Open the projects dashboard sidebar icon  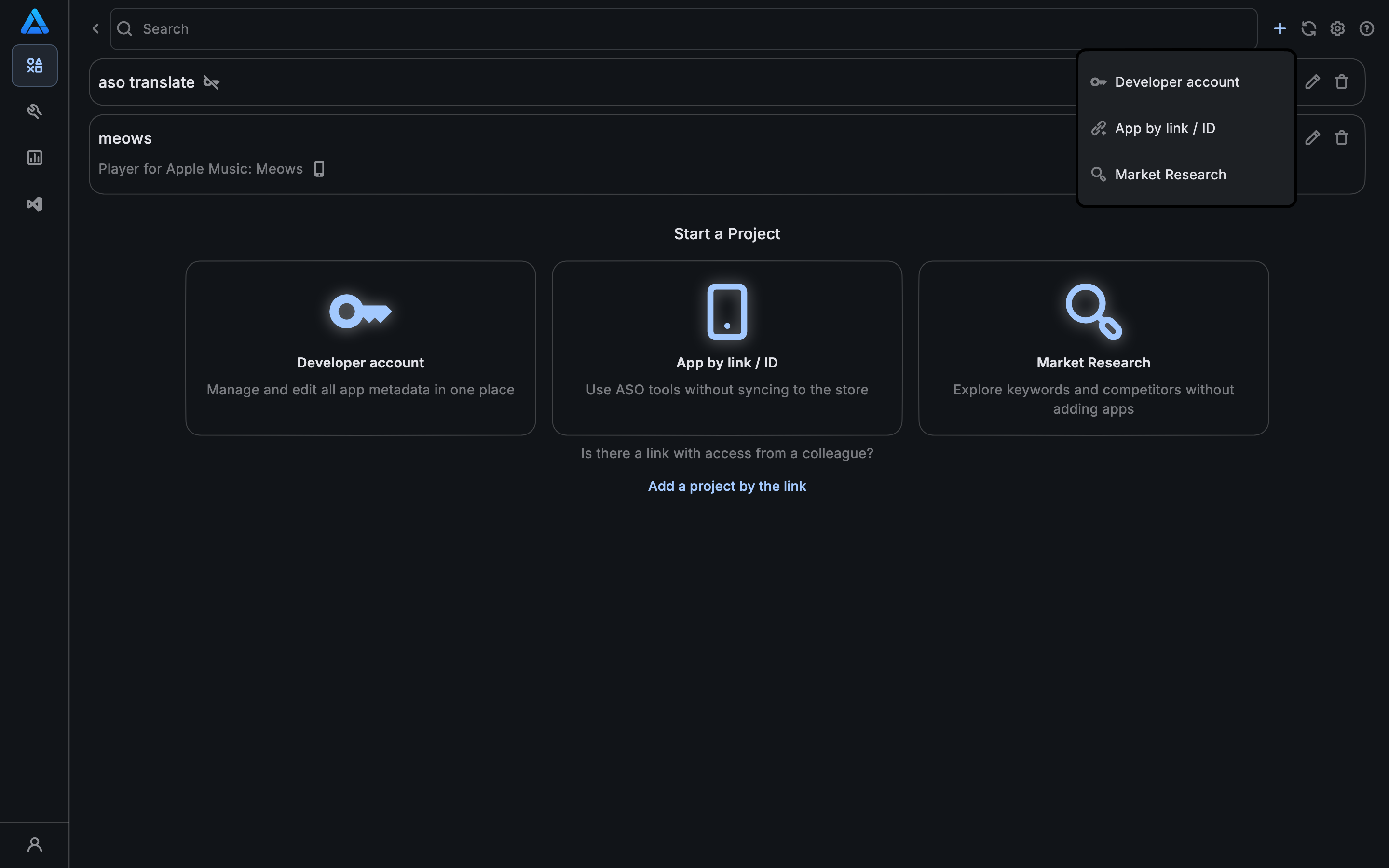click(34, 66)
